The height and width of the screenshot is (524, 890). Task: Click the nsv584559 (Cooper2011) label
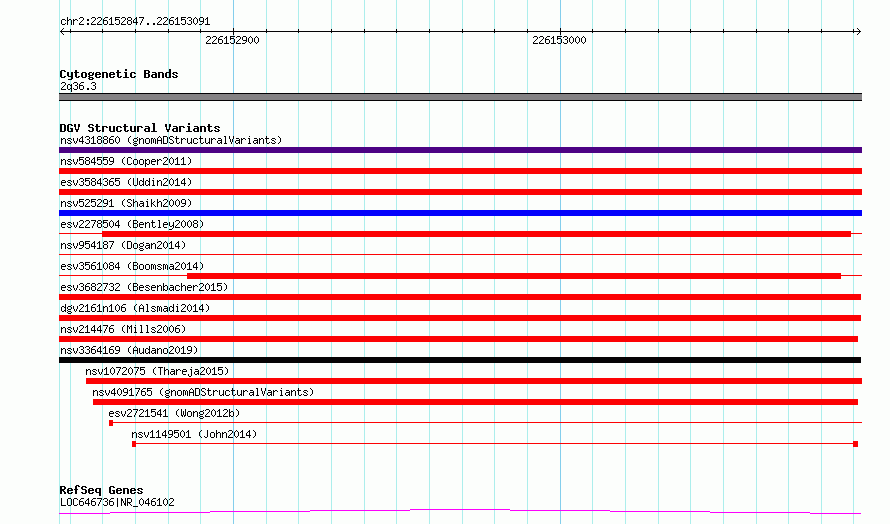[x=126, y=161]
